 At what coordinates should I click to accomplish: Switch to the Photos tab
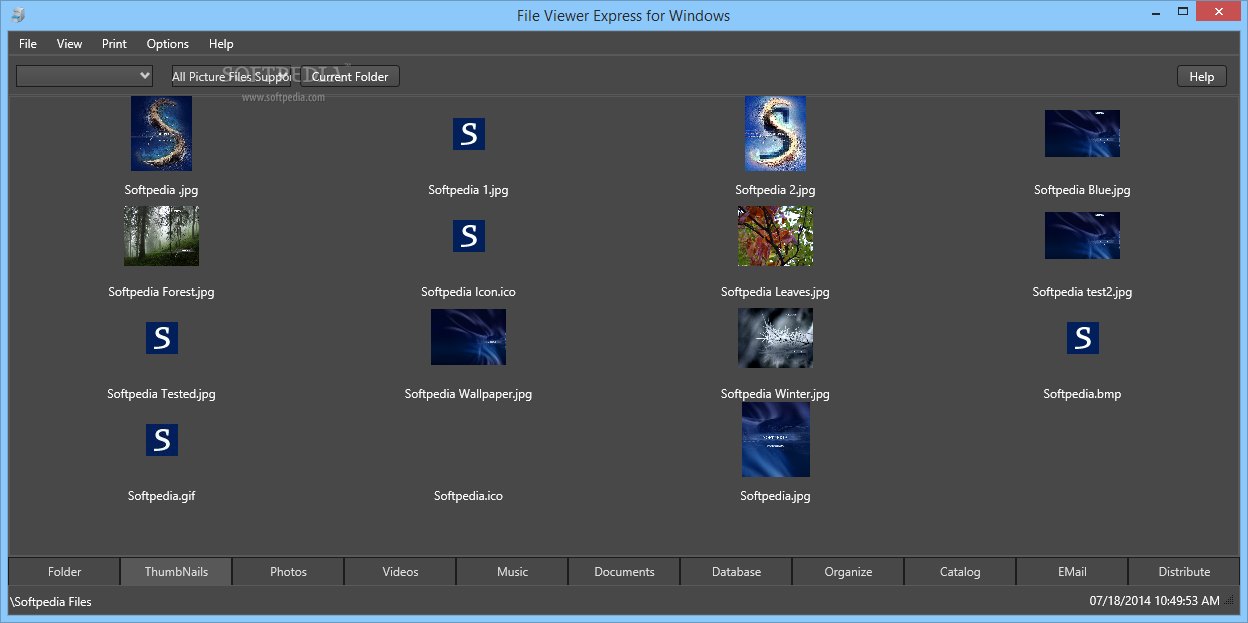pos(289,572)
